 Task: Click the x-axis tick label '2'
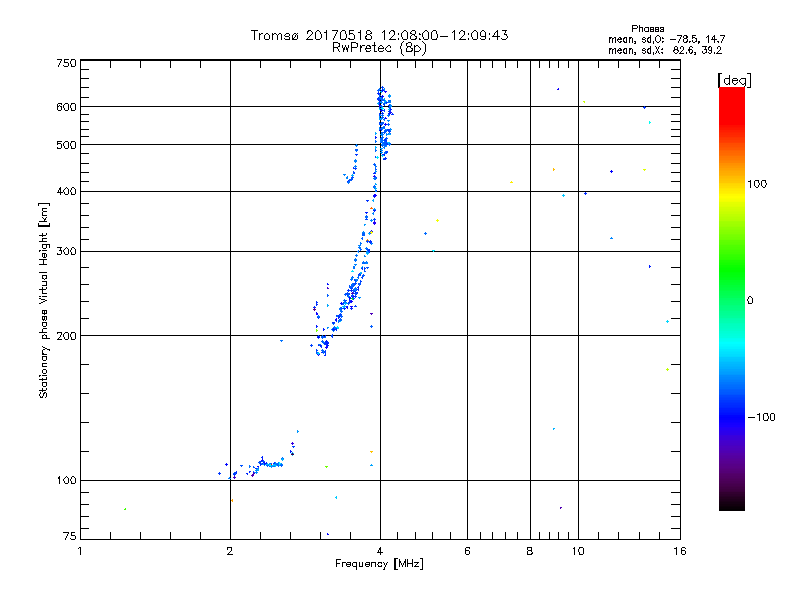tap(230, 551)
